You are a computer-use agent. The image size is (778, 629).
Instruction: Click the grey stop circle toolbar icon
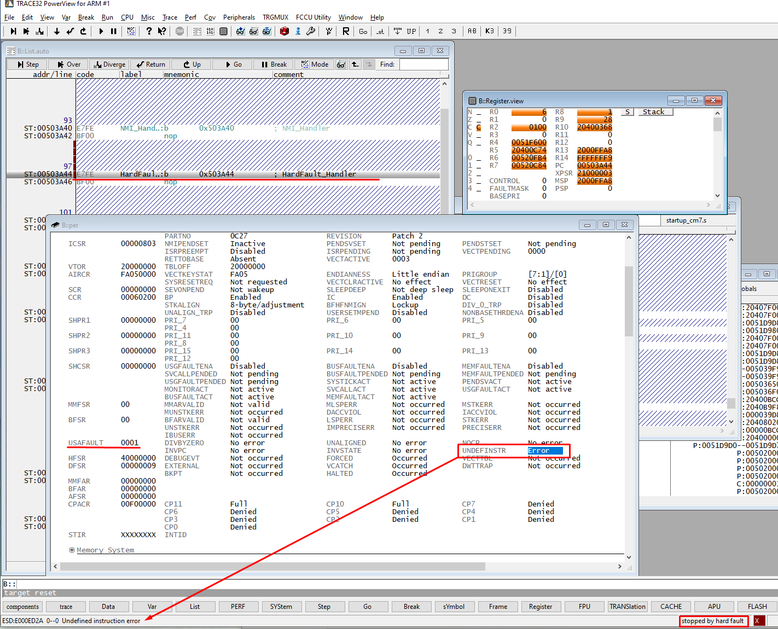tap(180, 31)
